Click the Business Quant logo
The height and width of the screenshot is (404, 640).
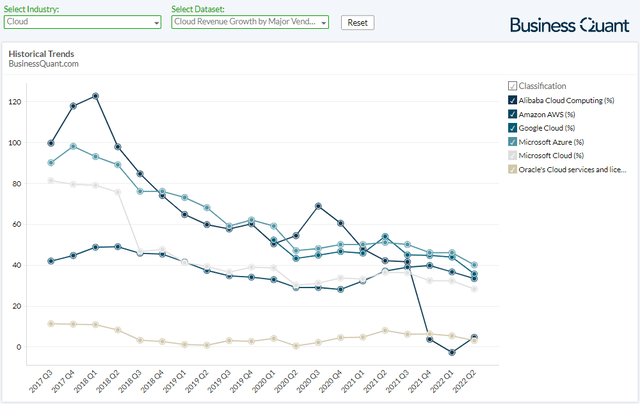click(x=569, y=24)
